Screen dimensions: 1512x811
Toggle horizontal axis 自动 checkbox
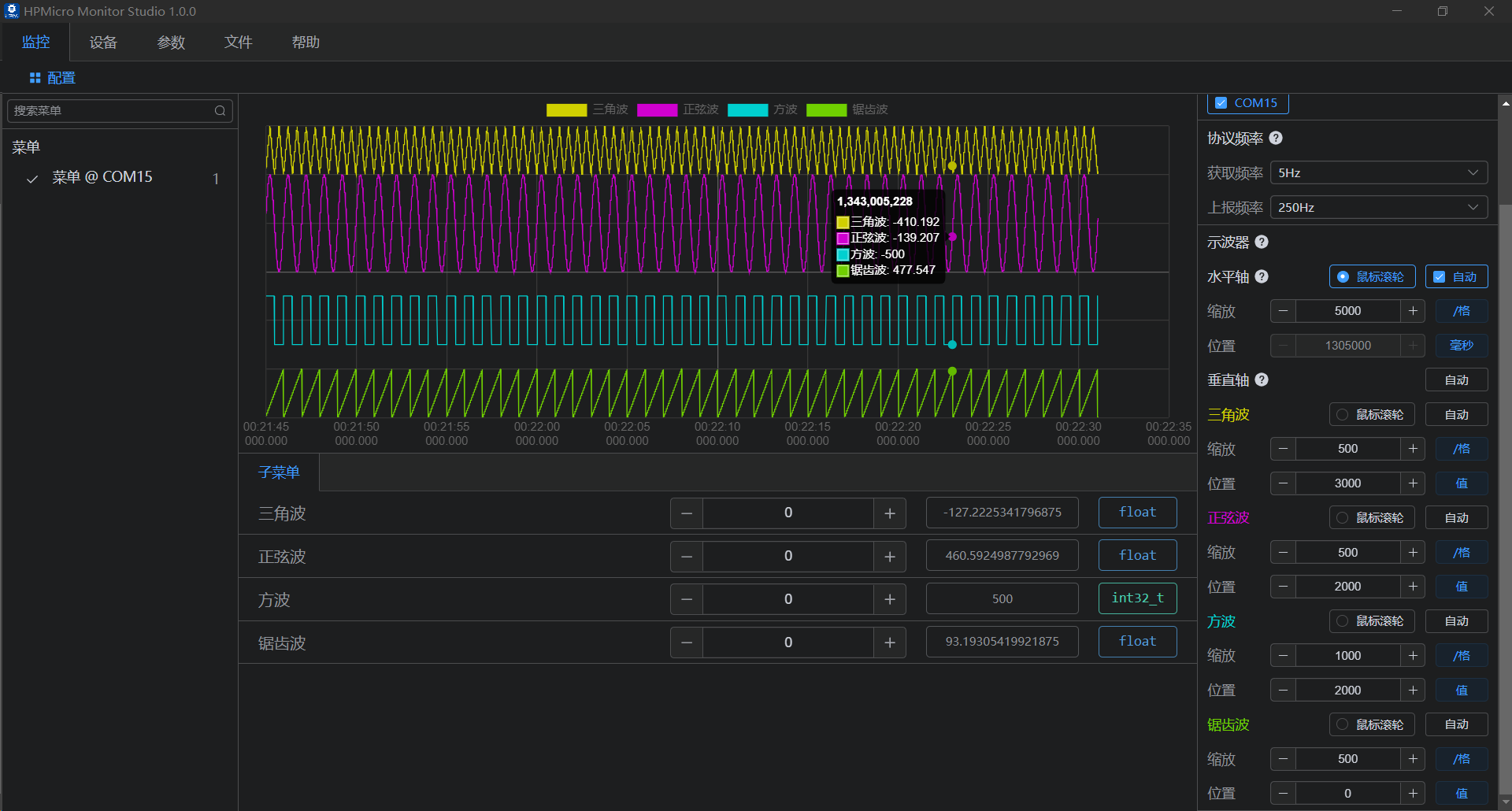click(x=1439, y=277)
